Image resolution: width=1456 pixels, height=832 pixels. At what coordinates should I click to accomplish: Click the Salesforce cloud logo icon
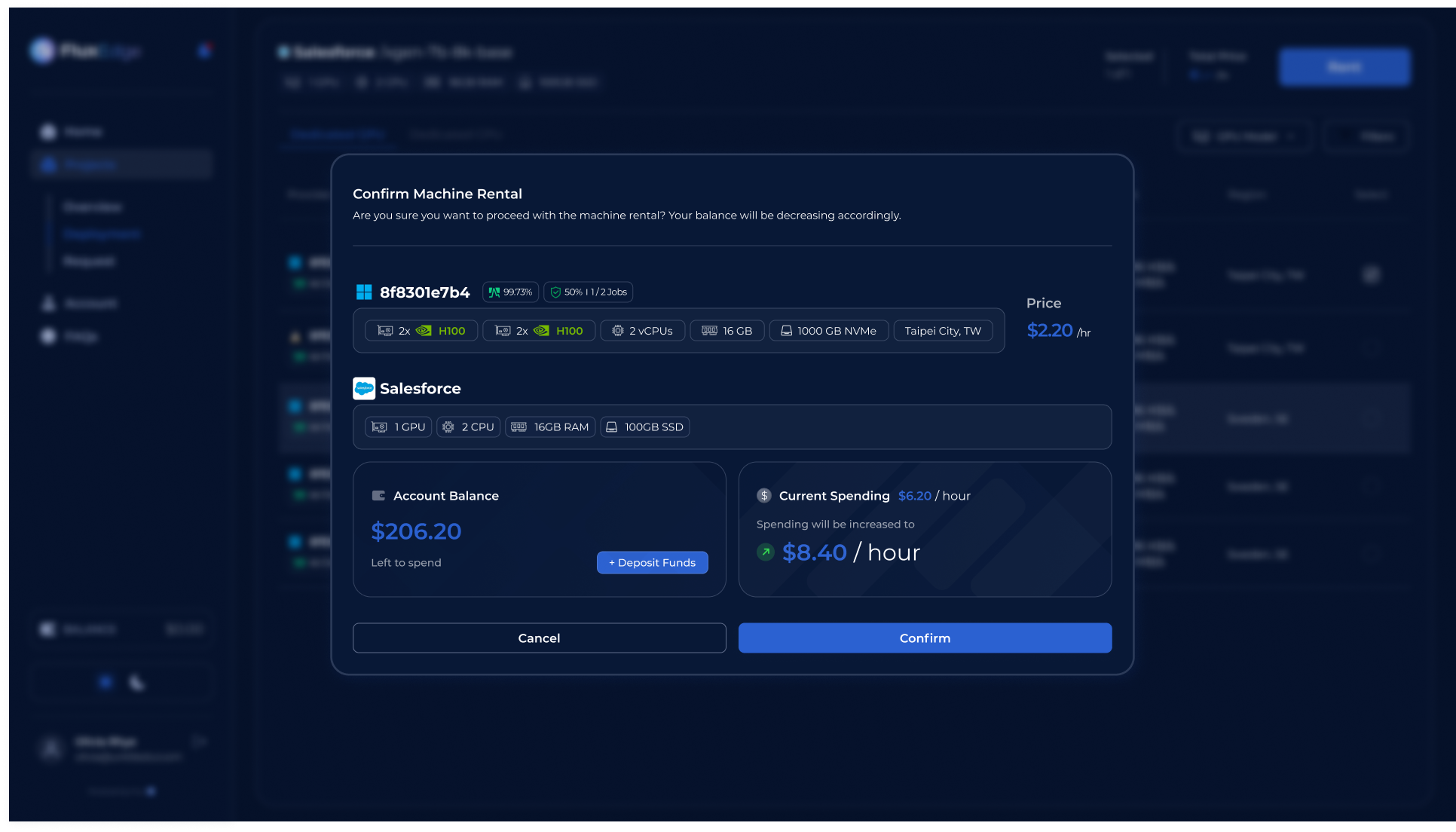click(364, 389)
